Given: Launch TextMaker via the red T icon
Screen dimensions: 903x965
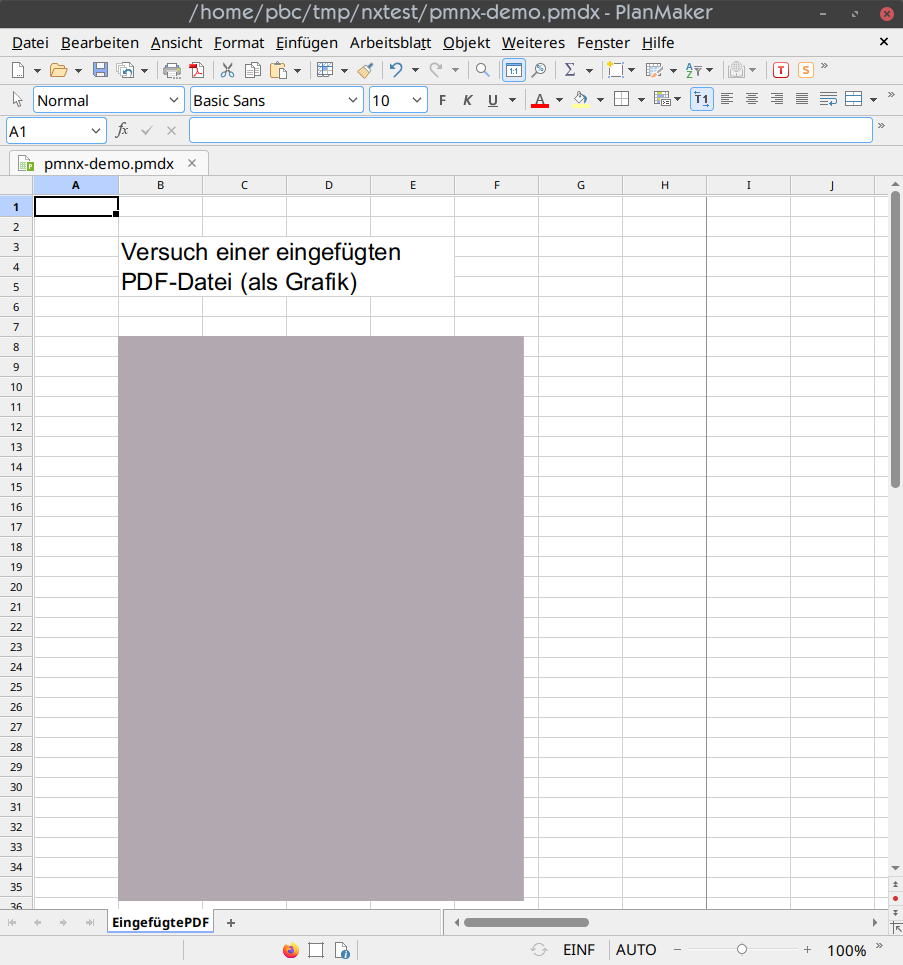Looking at the screenshot, I should tap(781, 70).
